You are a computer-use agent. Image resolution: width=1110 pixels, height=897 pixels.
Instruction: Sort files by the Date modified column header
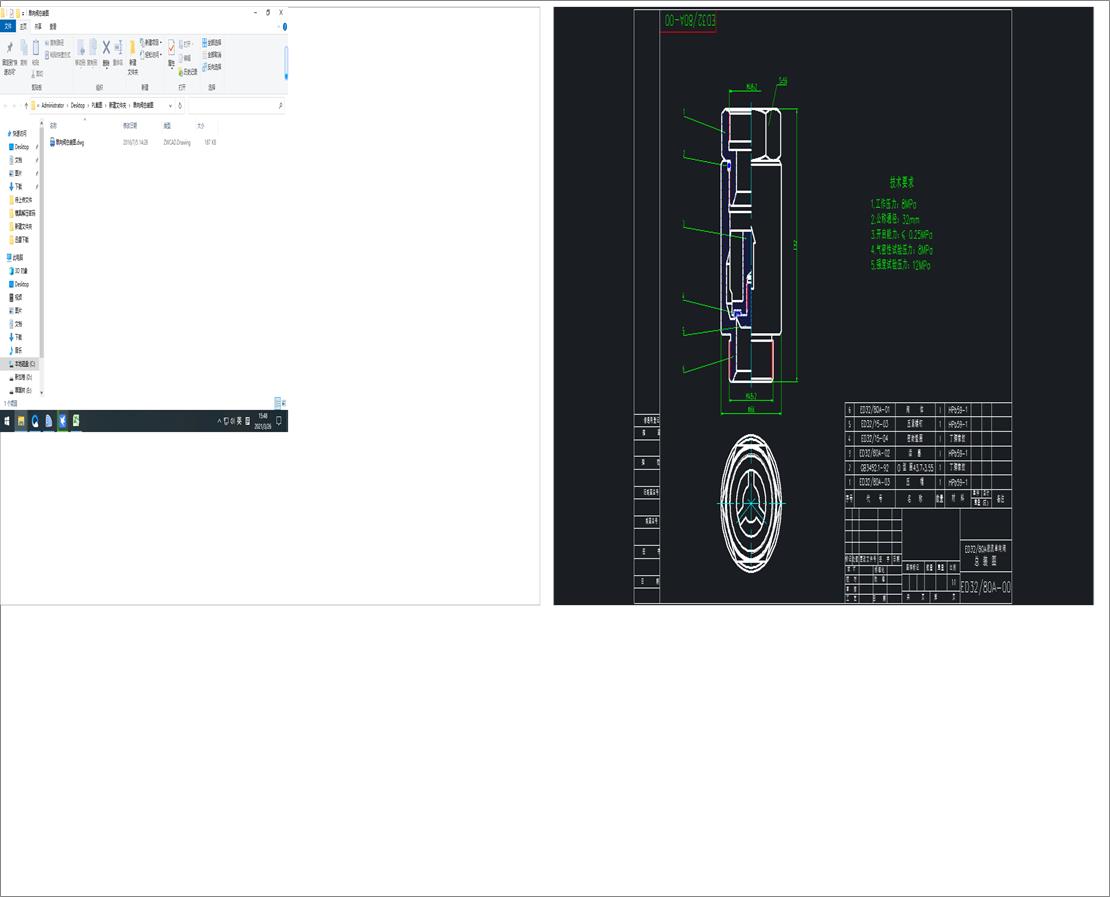click(130, 125)
